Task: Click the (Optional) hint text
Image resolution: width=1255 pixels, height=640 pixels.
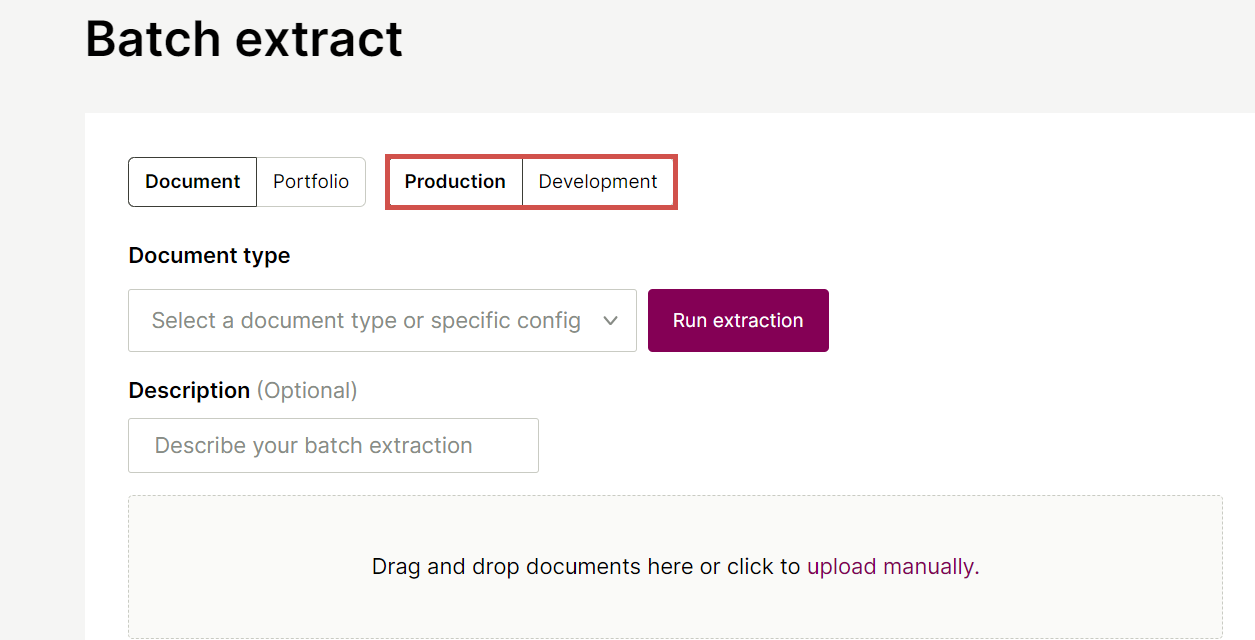Action: pyautogui.click(x=307, y=391)
